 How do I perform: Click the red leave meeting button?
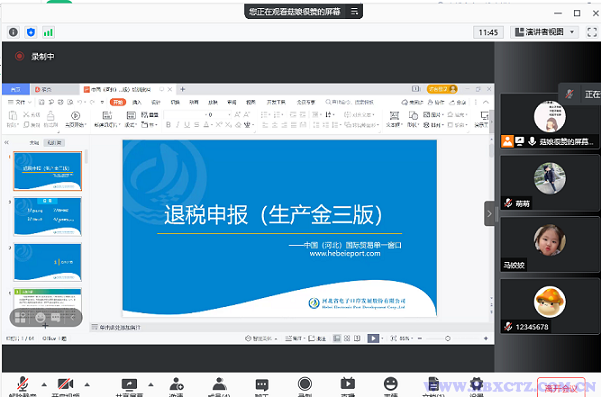click(561, 388)
